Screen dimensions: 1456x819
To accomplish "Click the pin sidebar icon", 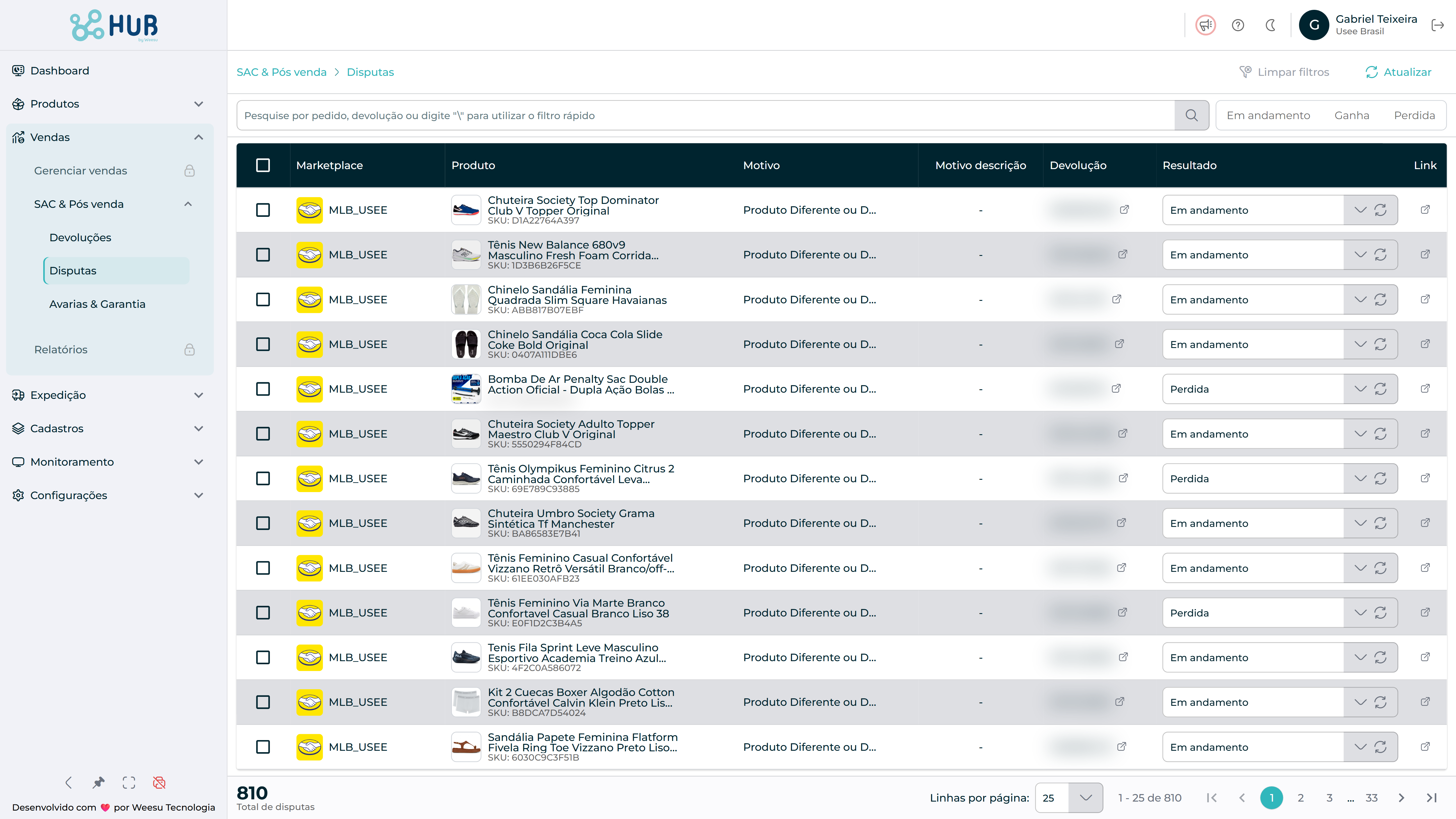I will [99, 782].
